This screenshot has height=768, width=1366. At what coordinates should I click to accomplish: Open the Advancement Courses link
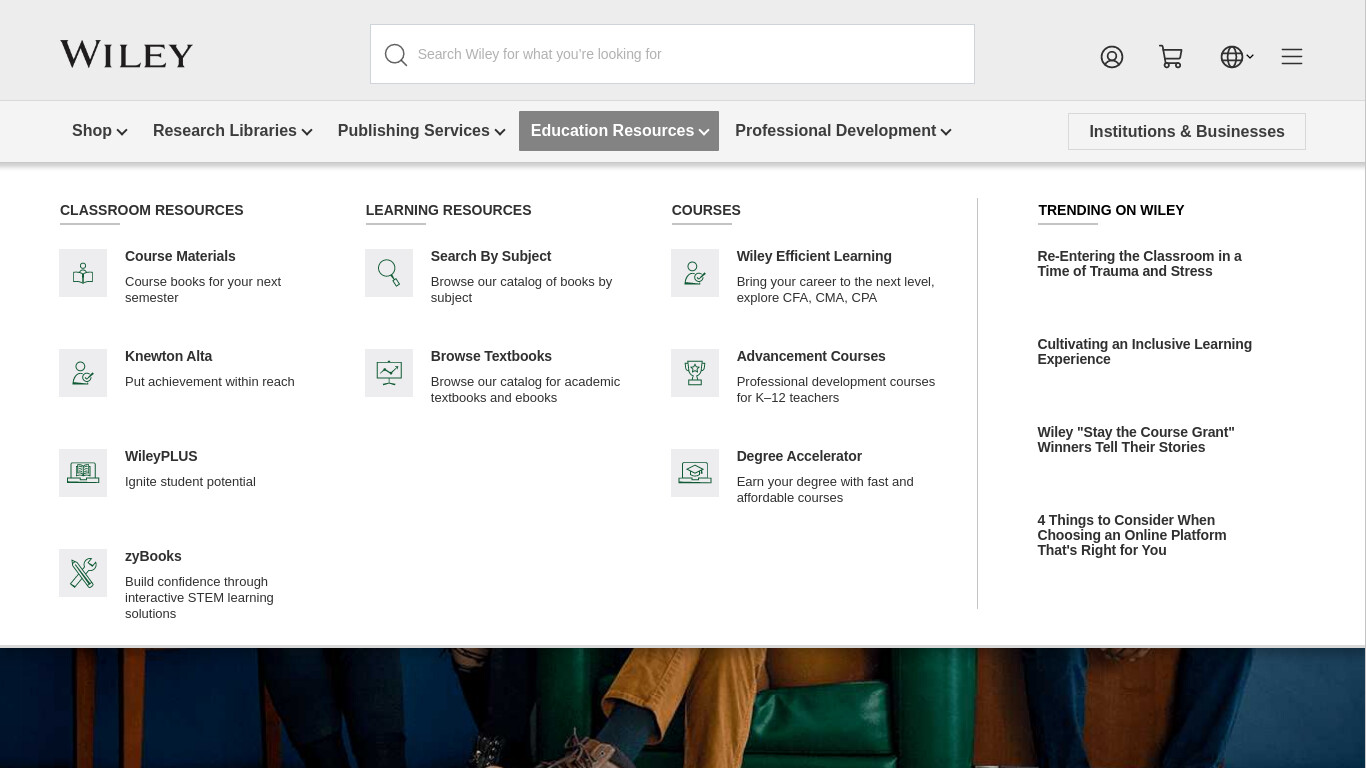(x=811, y=356)
